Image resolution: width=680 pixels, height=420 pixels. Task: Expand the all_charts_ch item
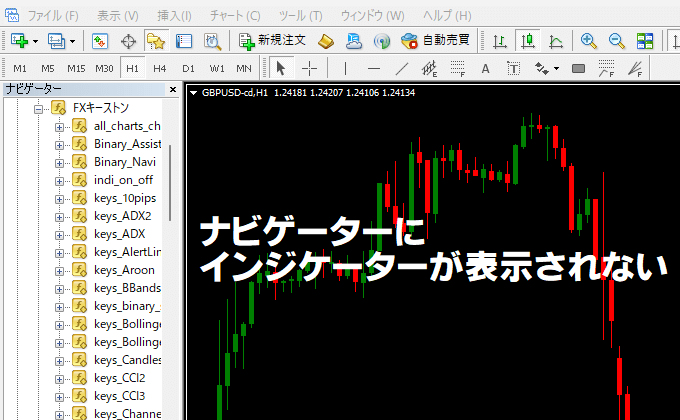click(x=59, y=127)
